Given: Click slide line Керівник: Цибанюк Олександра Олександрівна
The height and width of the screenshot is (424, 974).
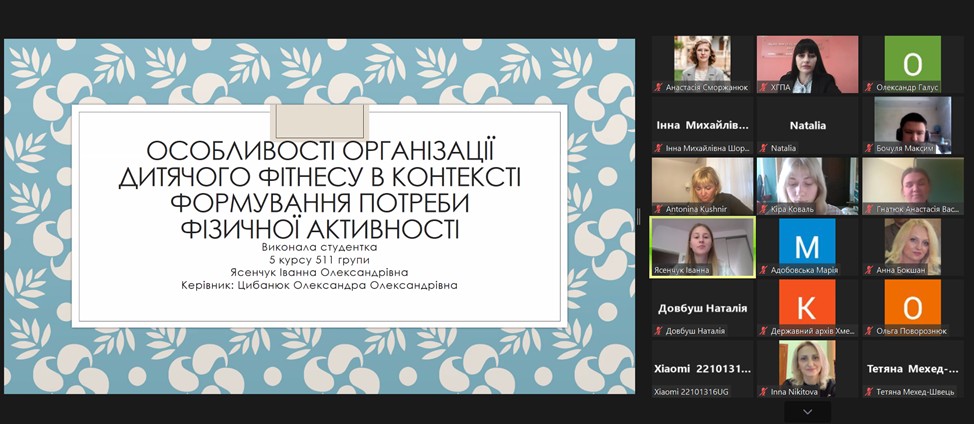Looking at the screenshot, I should tap(319, 286).
